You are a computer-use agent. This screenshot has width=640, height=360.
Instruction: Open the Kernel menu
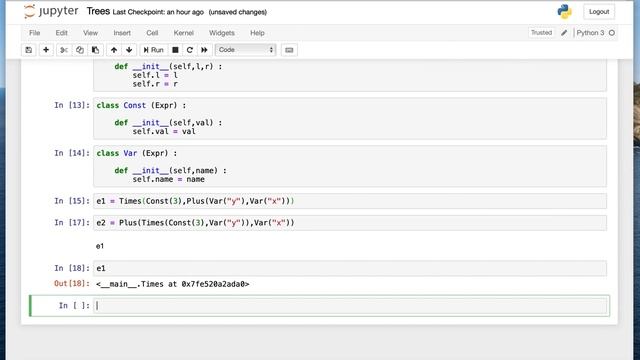point(184,33)
